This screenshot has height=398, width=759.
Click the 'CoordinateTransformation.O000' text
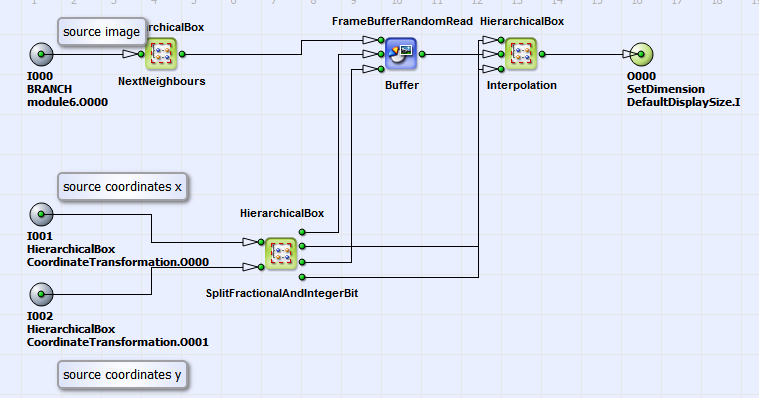(118, 262)
